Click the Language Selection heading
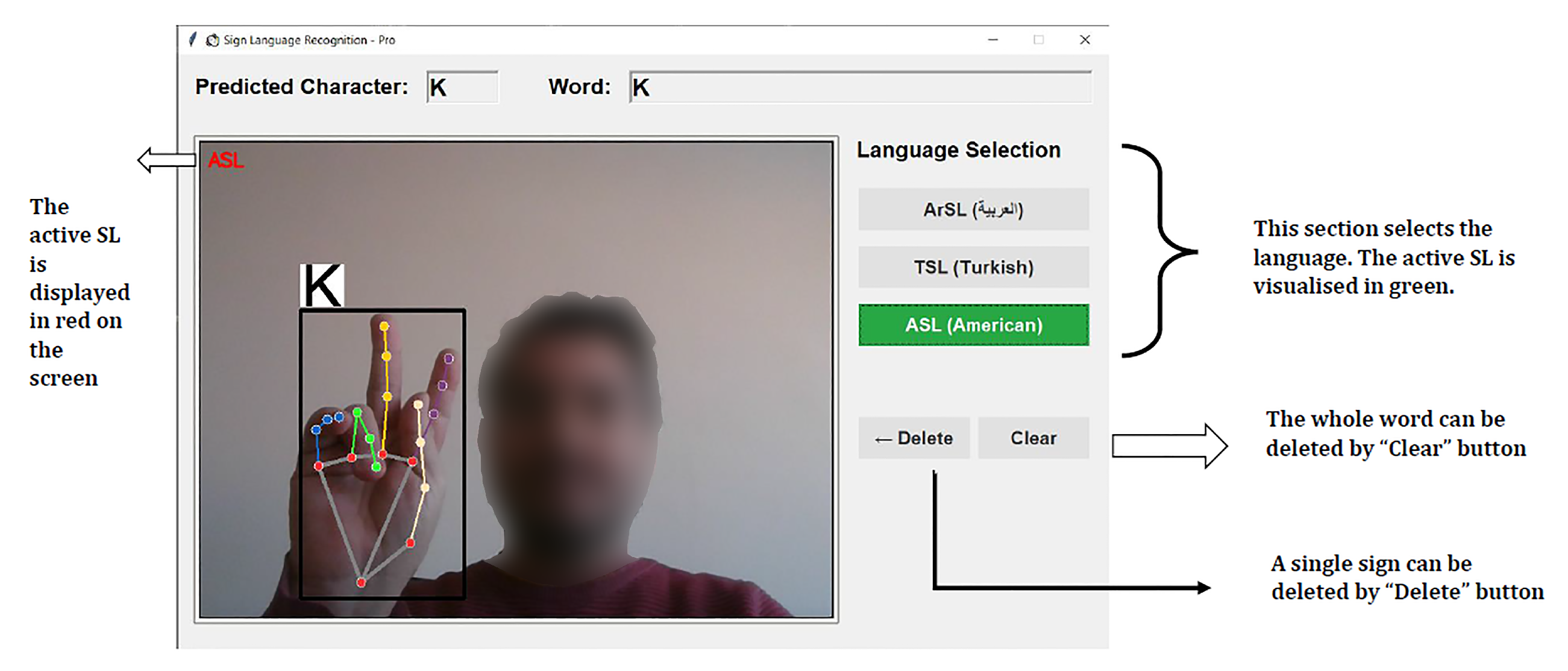Image resolution: width=1568 pixels, height=671 pixels. click(958, 150)
